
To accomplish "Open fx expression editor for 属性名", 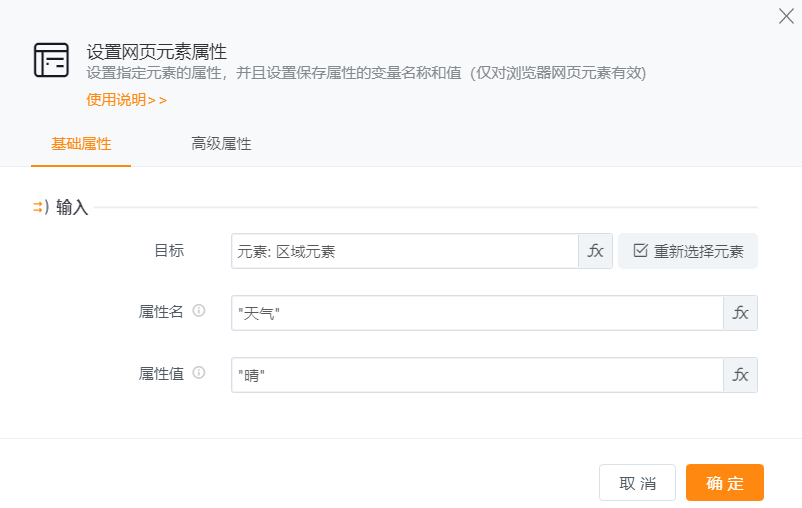I will click(740, 313).
